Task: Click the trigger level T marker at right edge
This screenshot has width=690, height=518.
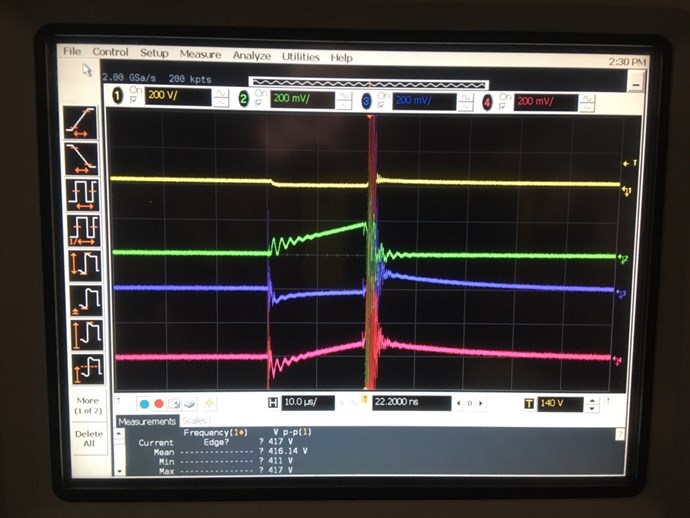Action: (x=630, y=163)
